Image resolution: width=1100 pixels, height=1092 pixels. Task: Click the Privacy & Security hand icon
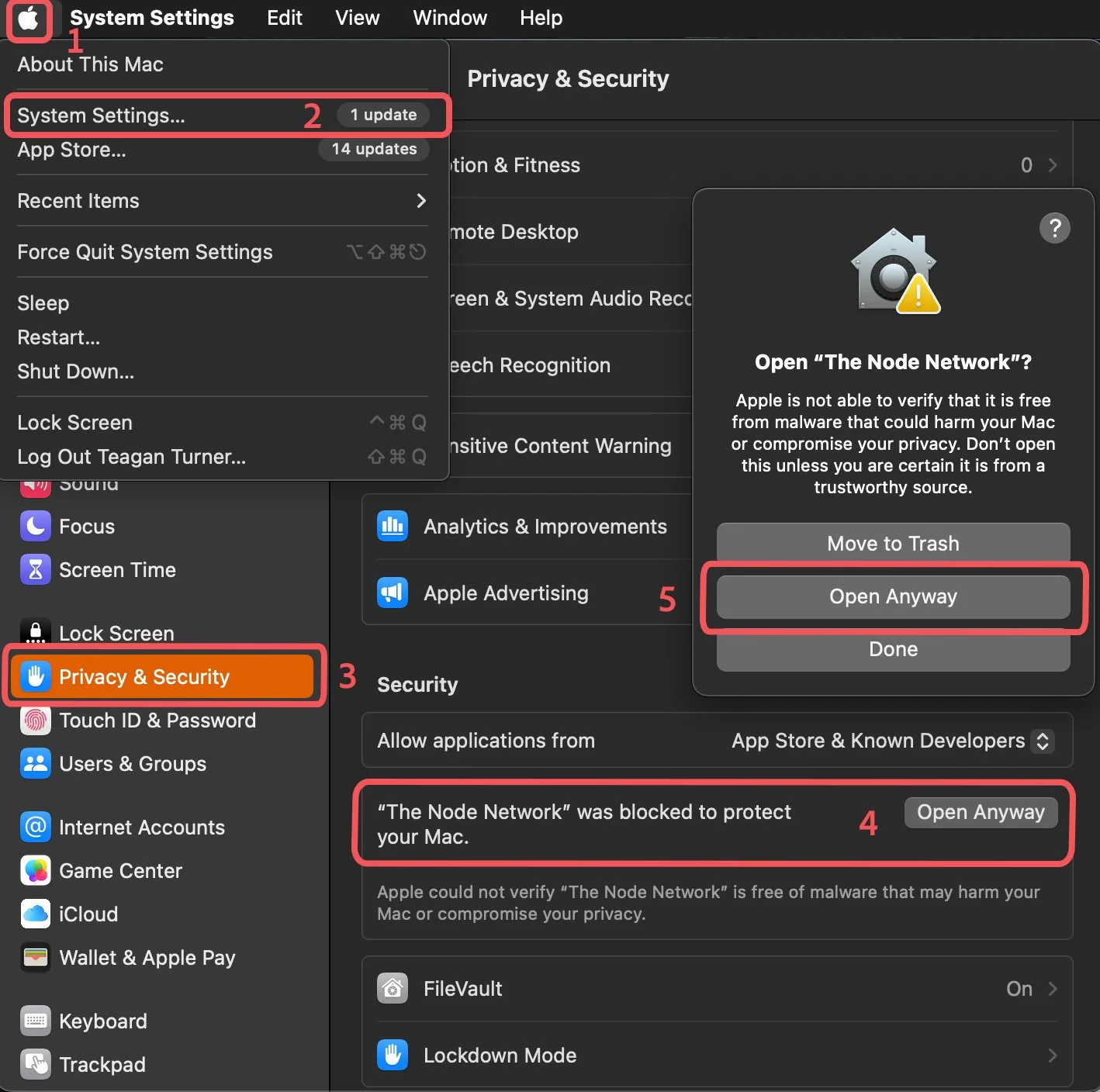pos(36,676)
